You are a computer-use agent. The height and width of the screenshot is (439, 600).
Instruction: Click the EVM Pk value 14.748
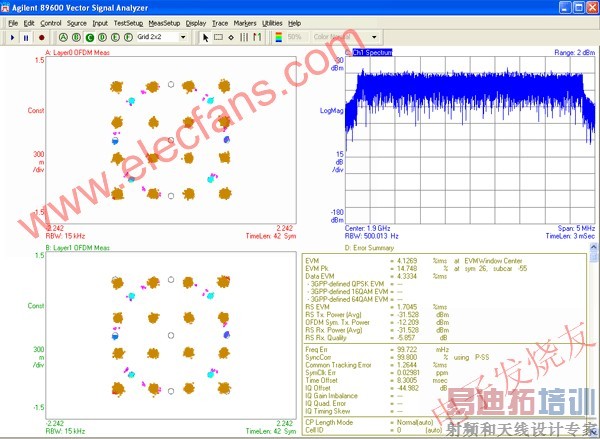(x=407, y=268)
